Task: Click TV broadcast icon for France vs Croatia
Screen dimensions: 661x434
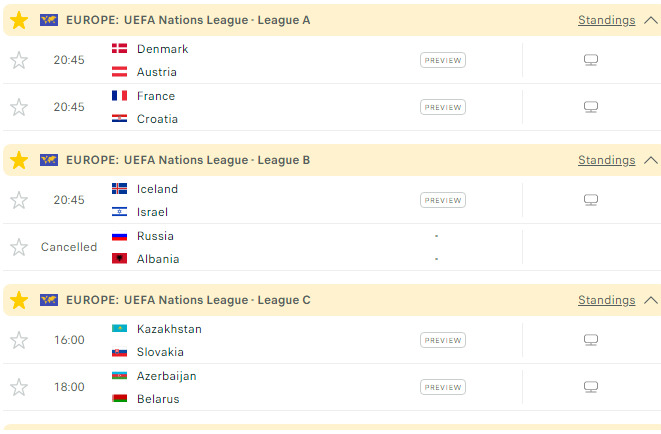Action: pyautogui.click(x=591, y=107)
